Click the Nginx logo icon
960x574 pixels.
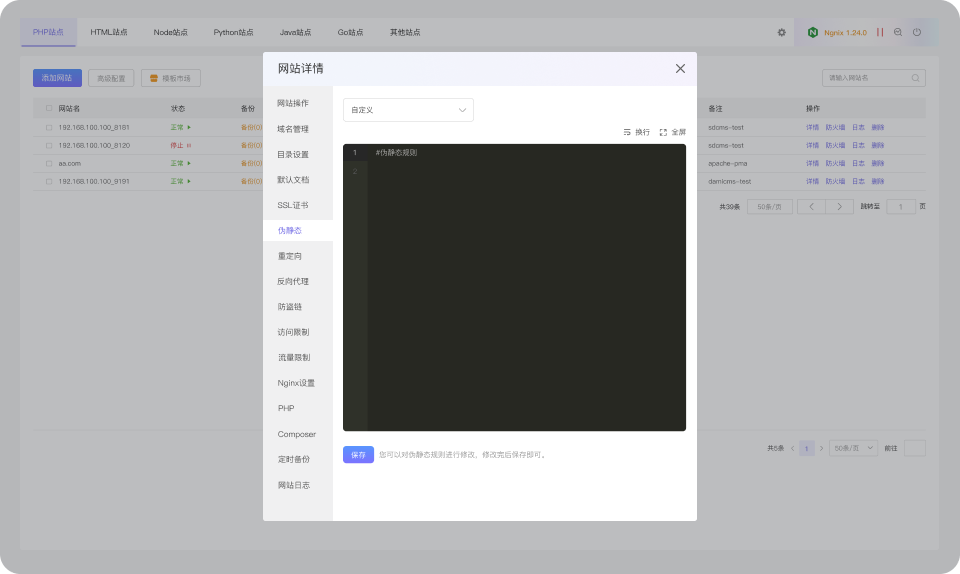pos(812,32)
